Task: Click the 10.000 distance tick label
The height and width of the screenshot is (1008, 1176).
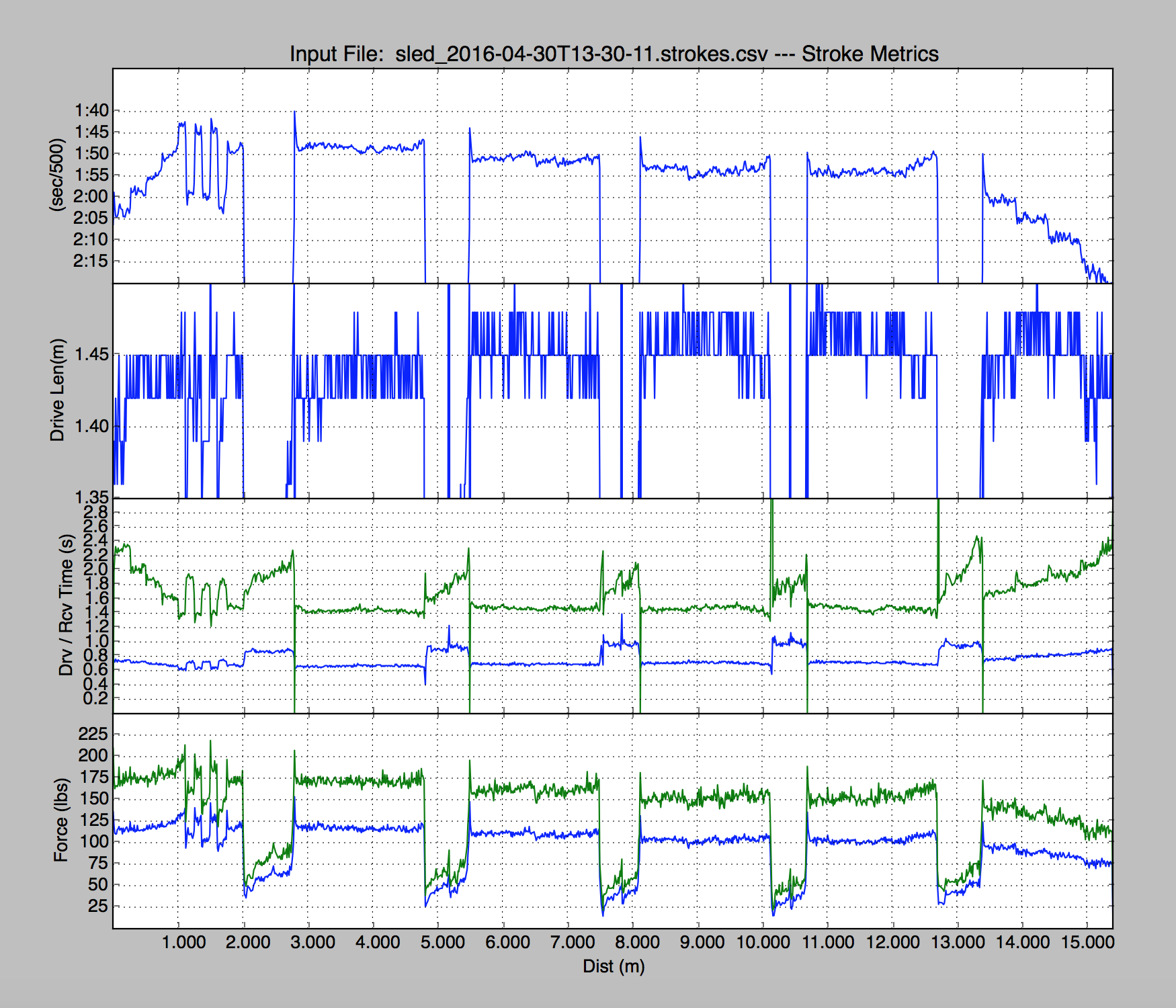Action: [763, 942]
